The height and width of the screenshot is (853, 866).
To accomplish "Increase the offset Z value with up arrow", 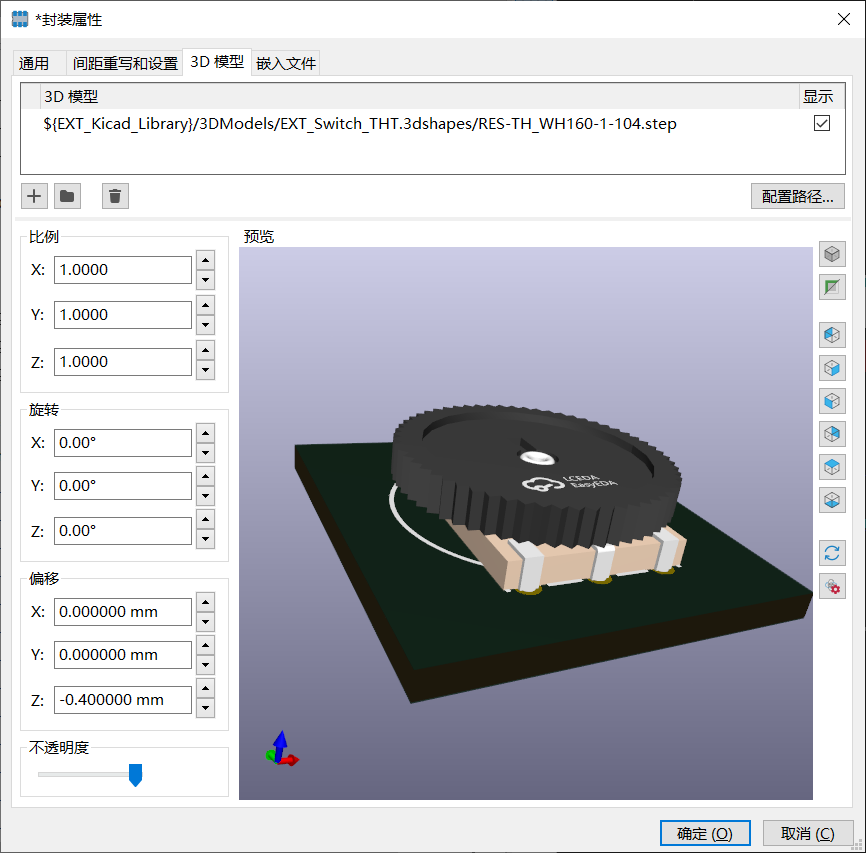I will point(206,690).
